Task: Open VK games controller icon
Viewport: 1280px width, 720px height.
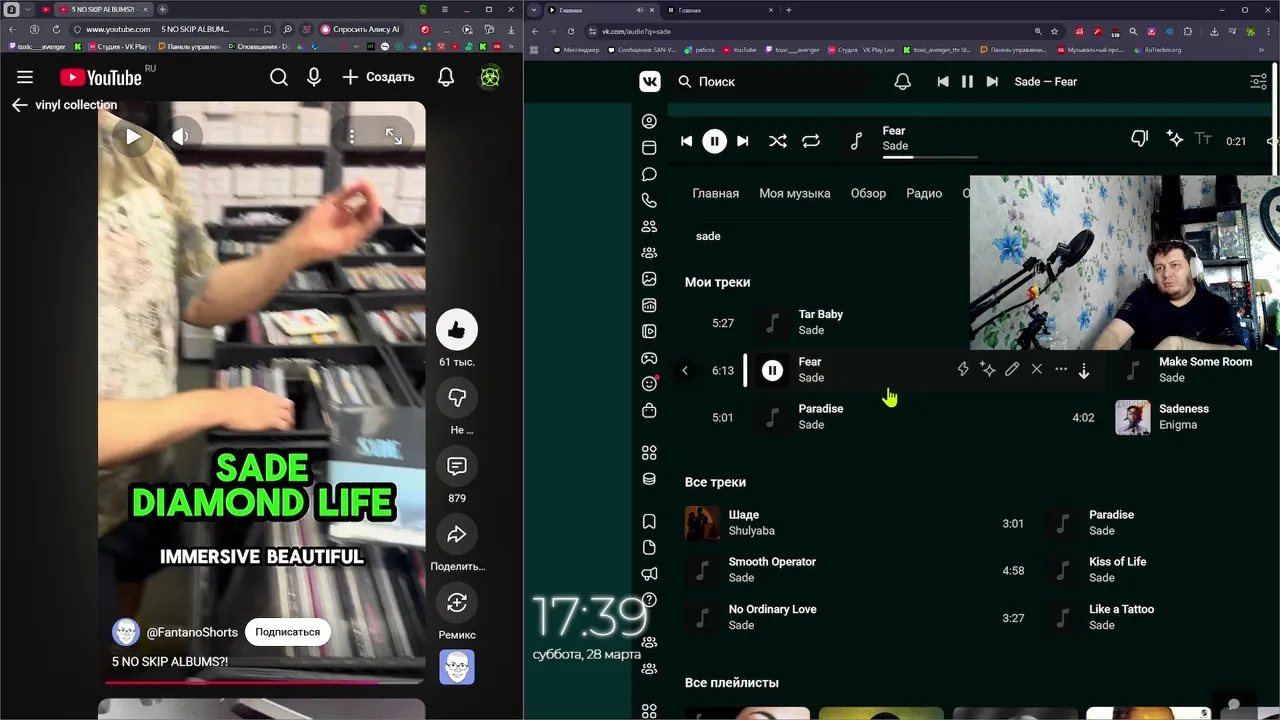Action: point(649,358)
